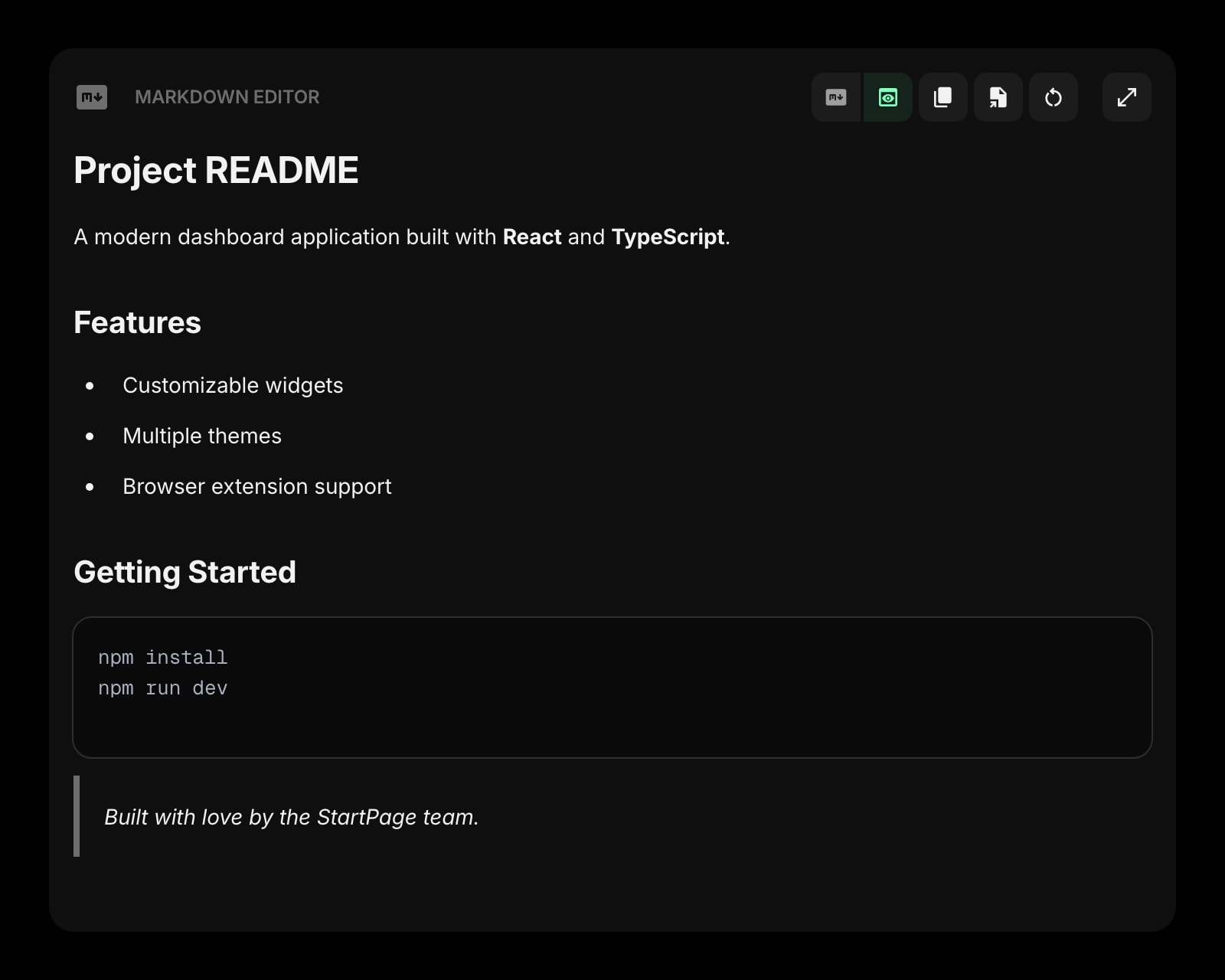
Task: Select the Multiple themes bullet point
Action: tap(201, 436)
